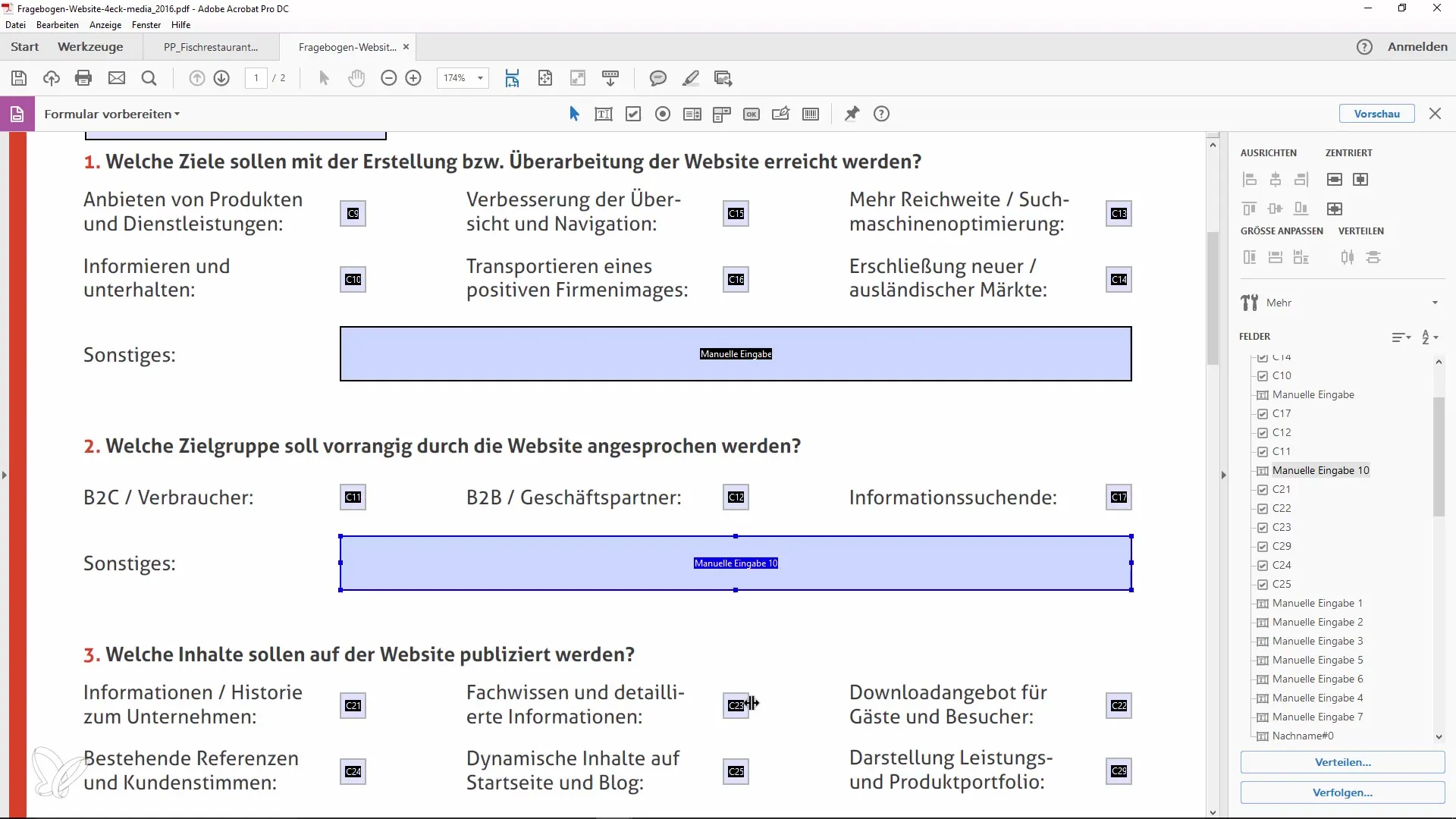Select Manuelle Eingabe 10 in fields list
Viewport: 1456px width, 819px height.
1321,471
